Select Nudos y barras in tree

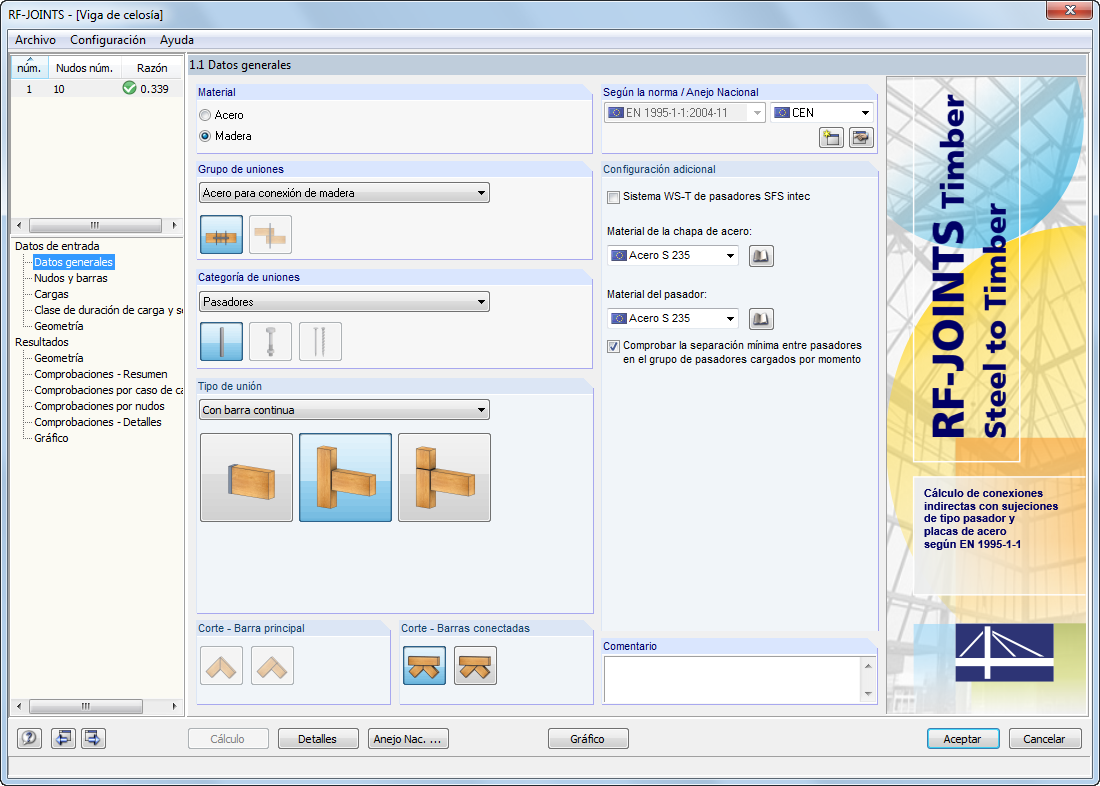(x=71, y=279)
